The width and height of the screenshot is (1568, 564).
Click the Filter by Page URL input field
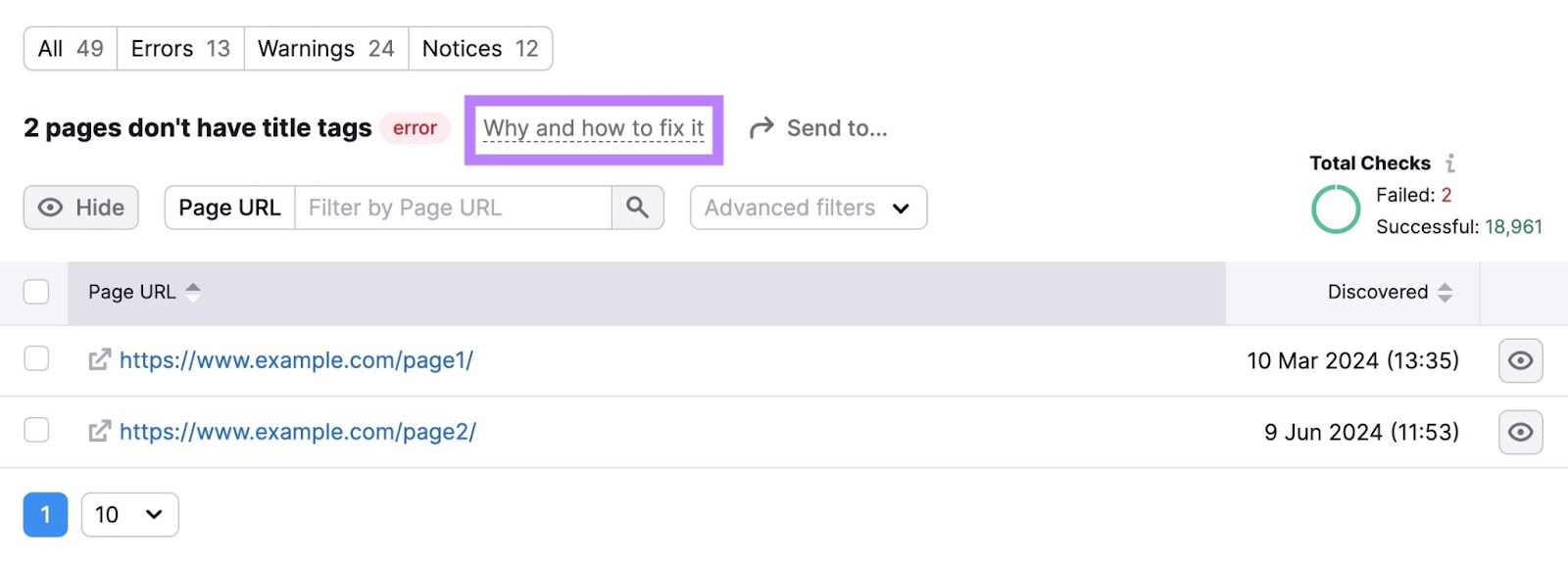coord(451,208)
